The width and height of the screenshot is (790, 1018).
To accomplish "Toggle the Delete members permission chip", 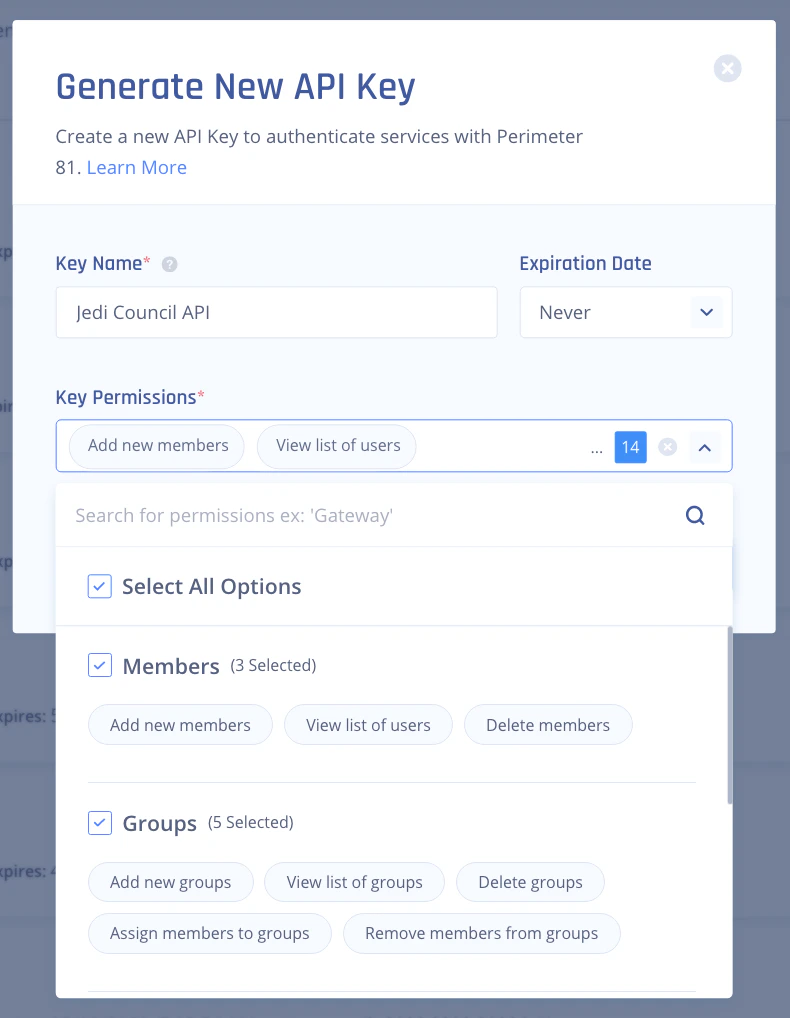I will click(548, 725).
